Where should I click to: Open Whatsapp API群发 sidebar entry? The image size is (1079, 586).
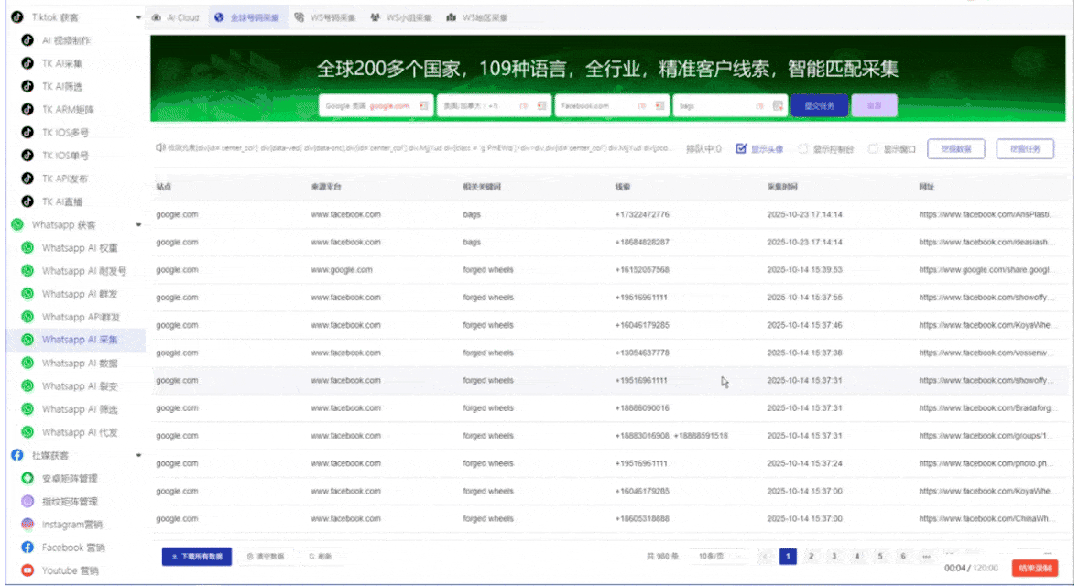81,317
